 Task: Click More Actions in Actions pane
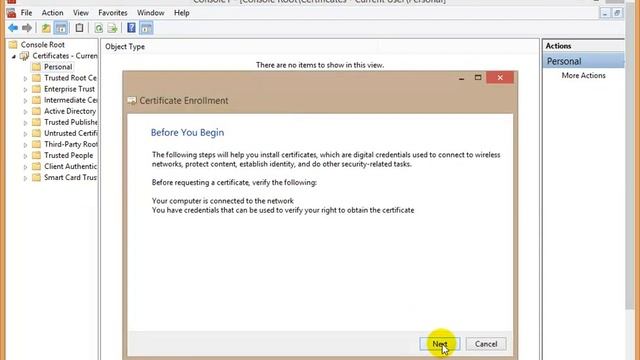coord(583,76)
